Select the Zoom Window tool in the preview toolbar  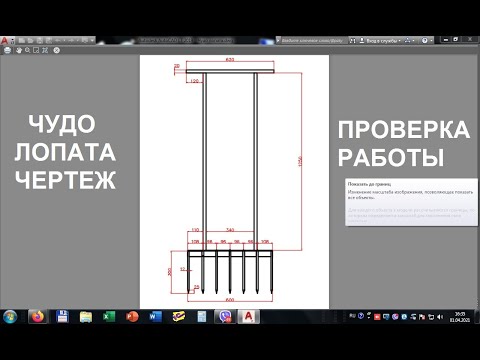tap(36, 50)
